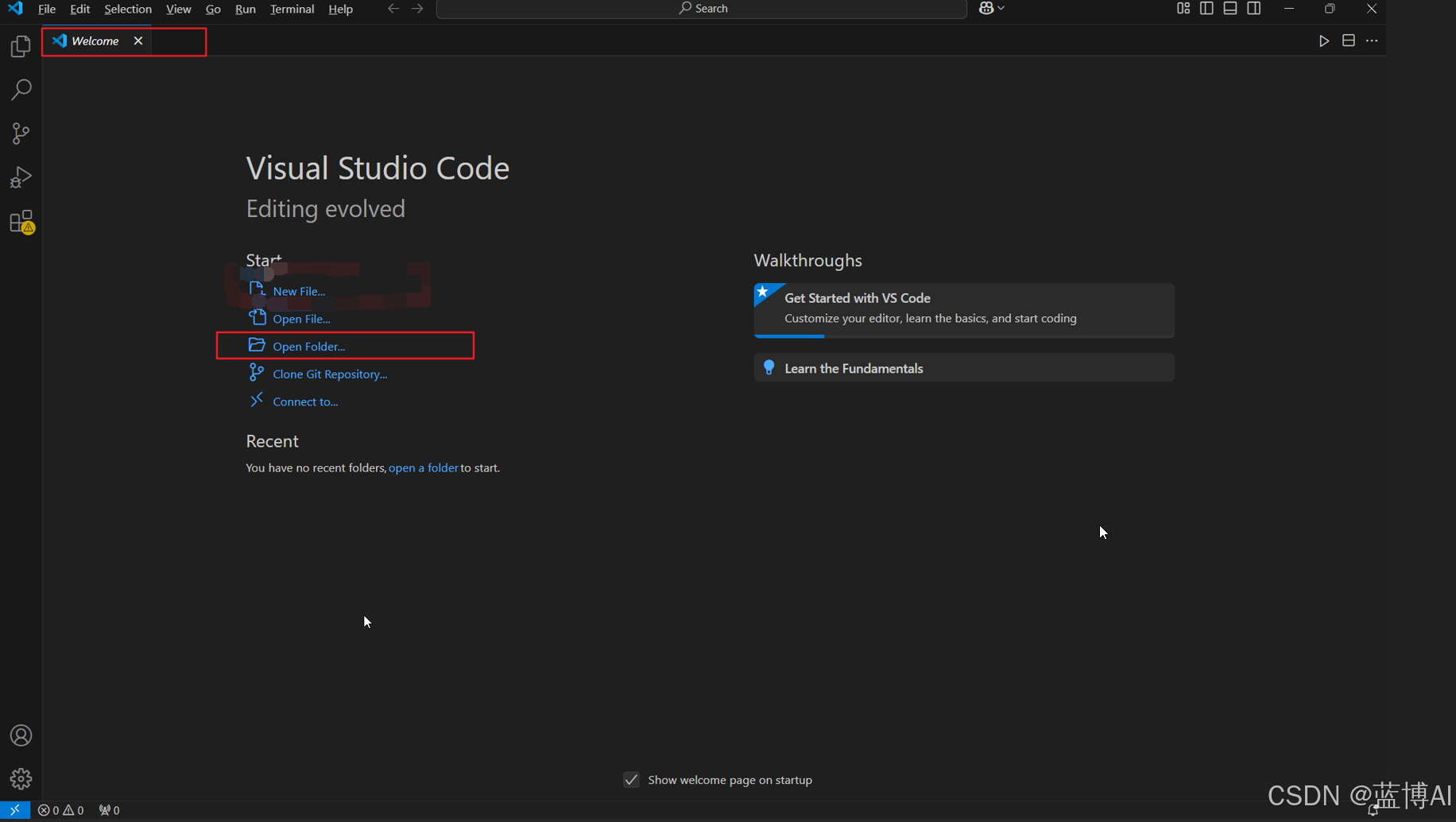Open the Manage gear settings icon

[21, 779]
